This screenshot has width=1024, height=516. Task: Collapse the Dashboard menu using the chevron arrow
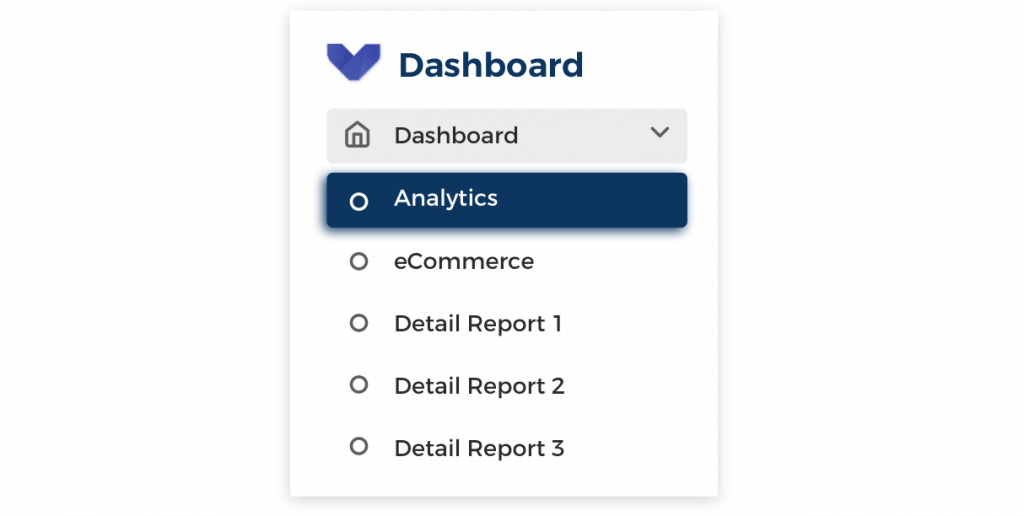point(660,132)
